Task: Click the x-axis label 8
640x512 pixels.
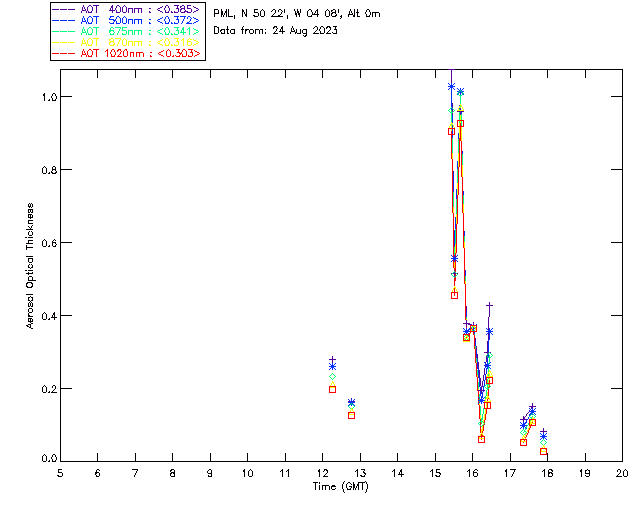Action: pos(173,474)
